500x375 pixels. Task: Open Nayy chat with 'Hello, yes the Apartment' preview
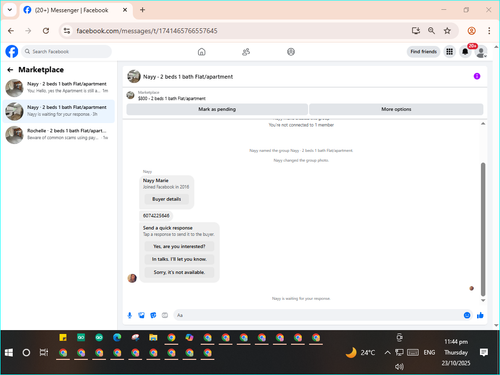tap(59, 88)
